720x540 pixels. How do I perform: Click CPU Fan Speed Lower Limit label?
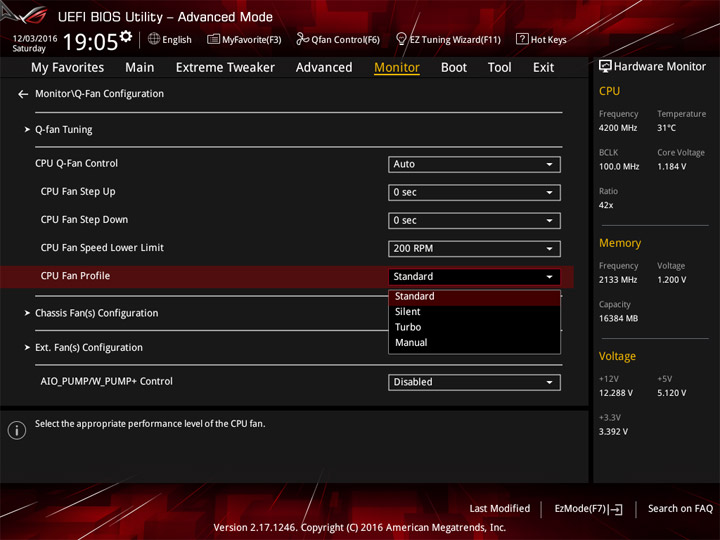[102, 248]
